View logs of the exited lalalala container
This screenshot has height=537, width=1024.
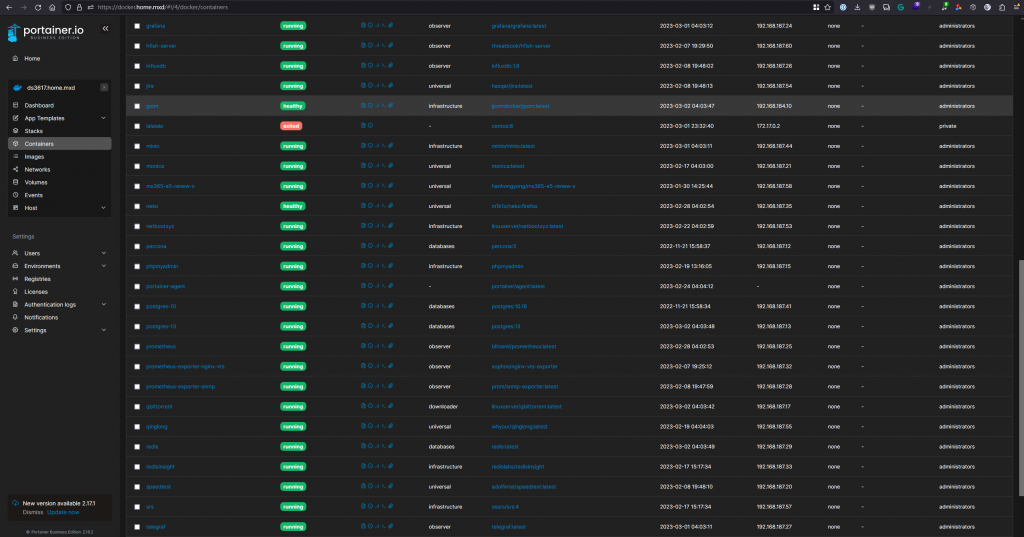point(363,125)
